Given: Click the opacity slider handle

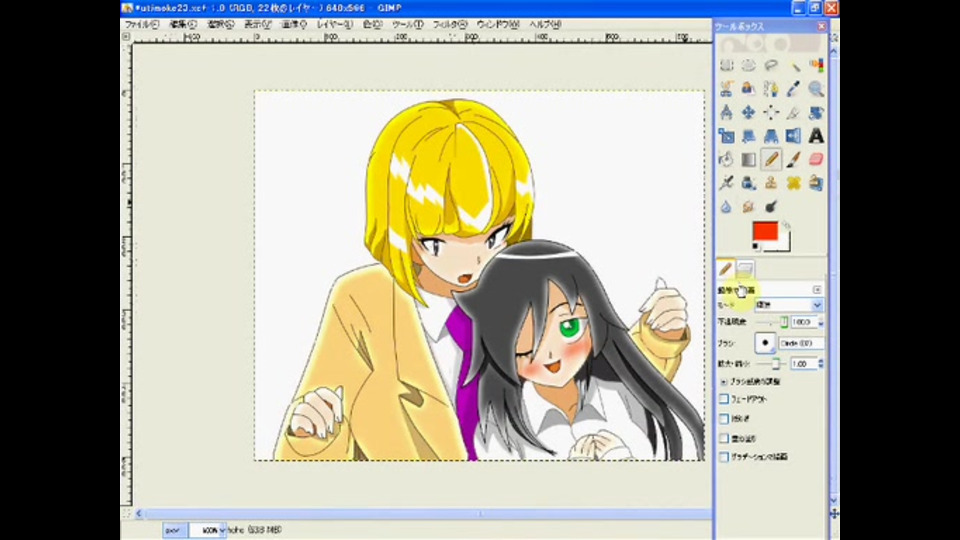Looking at the screenshot, I should 784,322.
